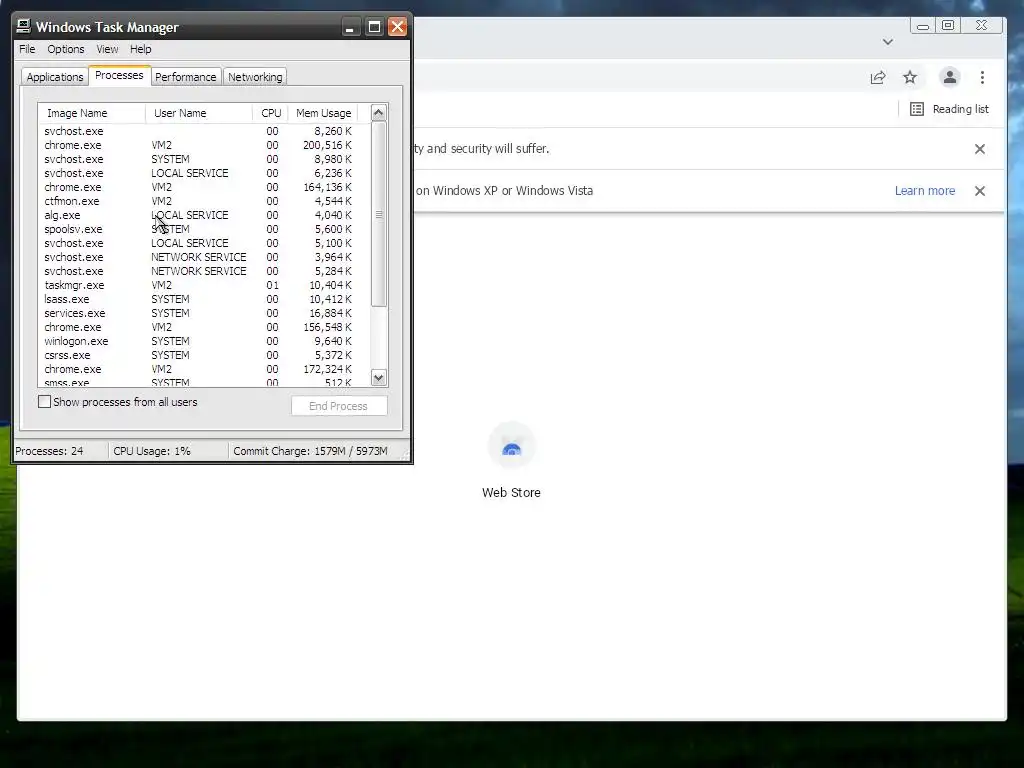Open the Options menu in Task Manager

pyautogui.click(x=65, y=49)
